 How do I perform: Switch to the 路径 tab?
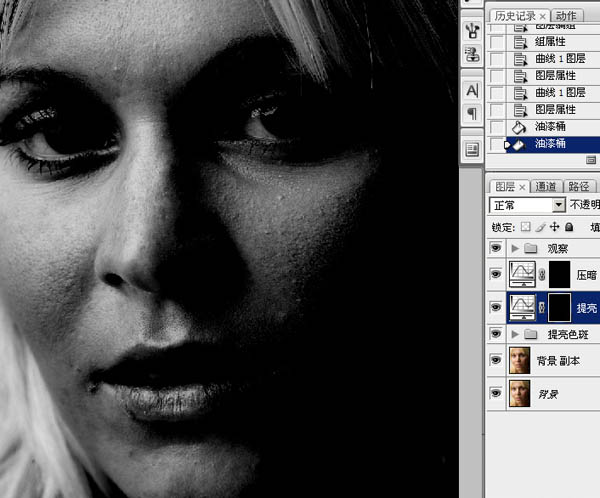(579, 187)
